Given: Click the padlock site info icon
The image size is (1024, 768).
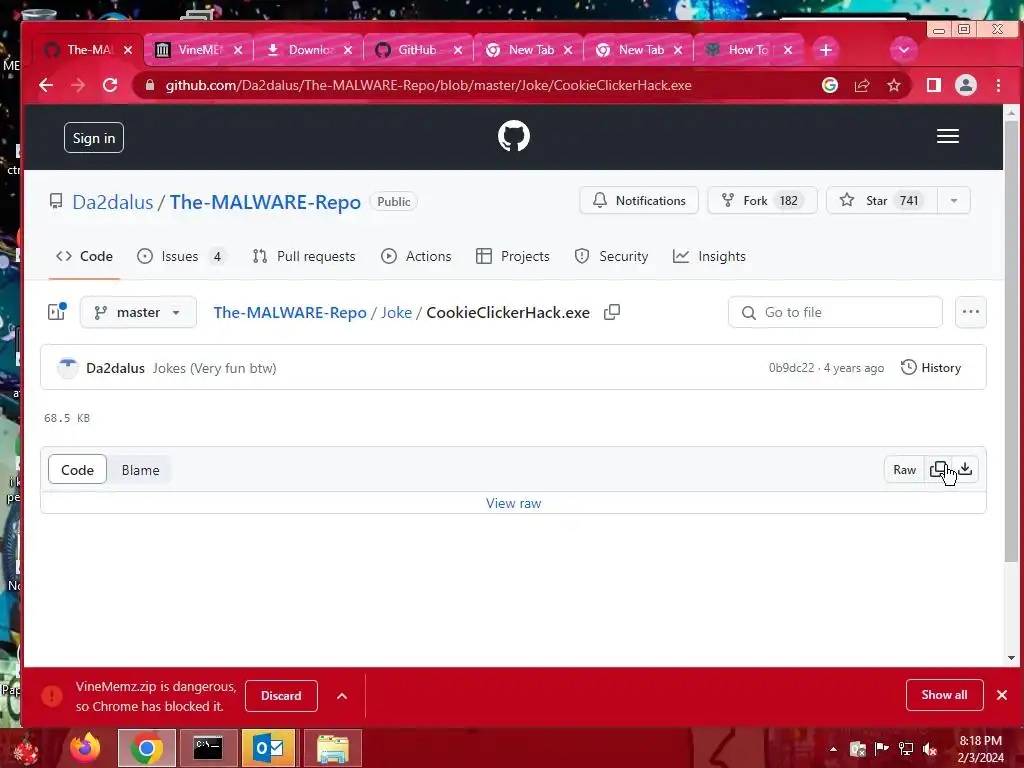Looking at the screenshot, I should point(150,85).
